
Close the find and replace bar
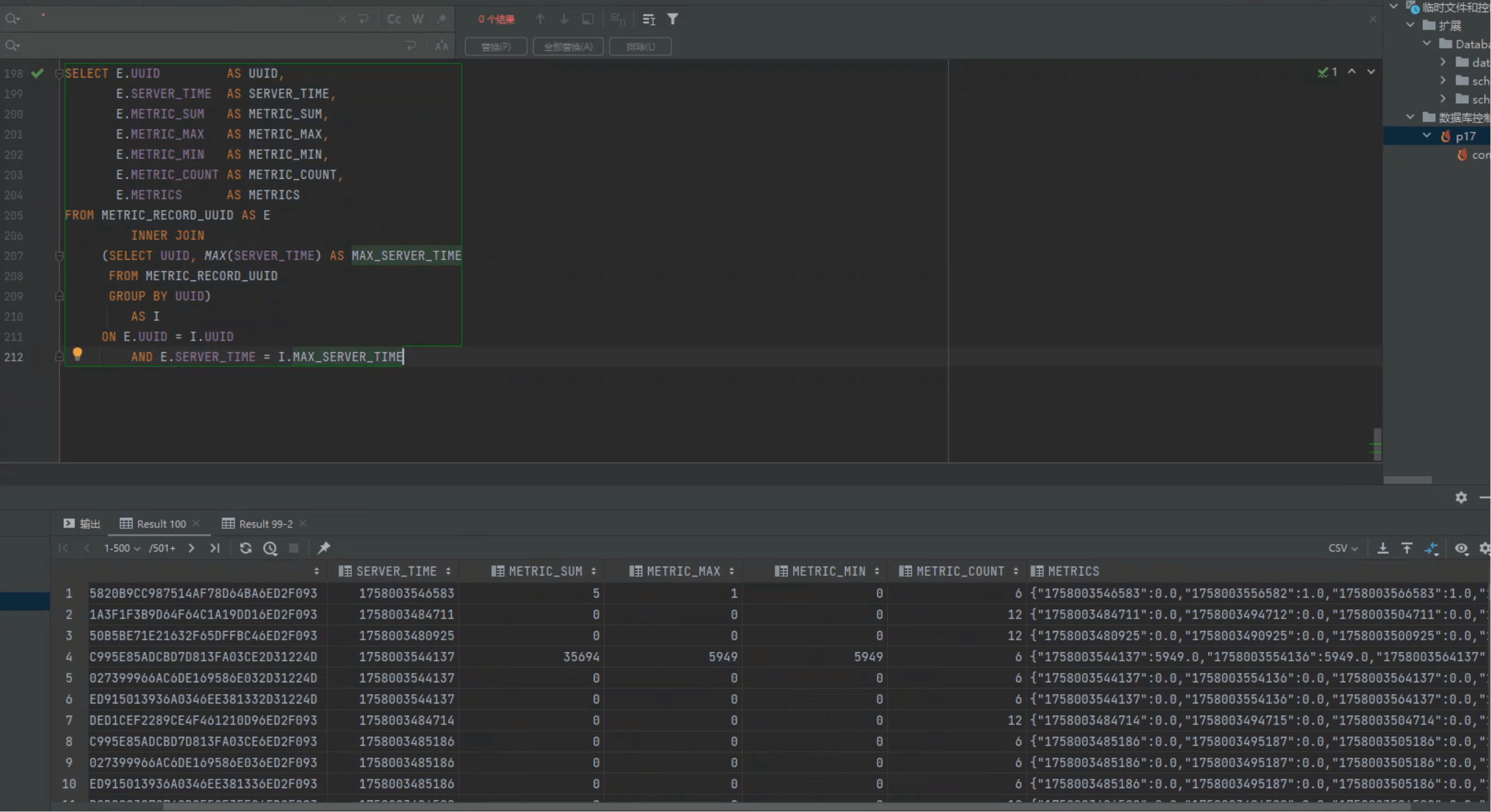point(1373,19)
